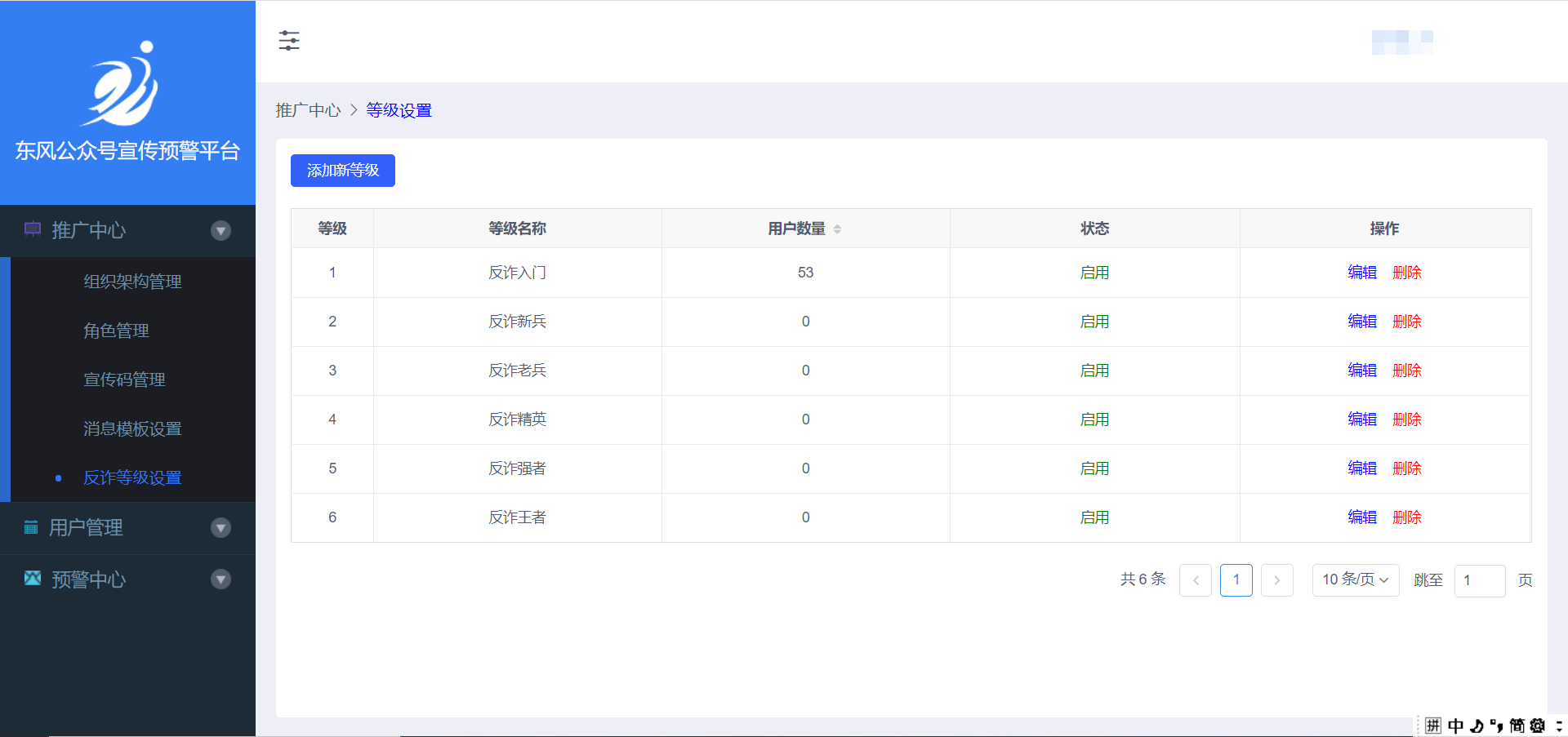Click the 添加新等级 button
The width and height of the screenshot is (1568, 737).
coord(343,171)
